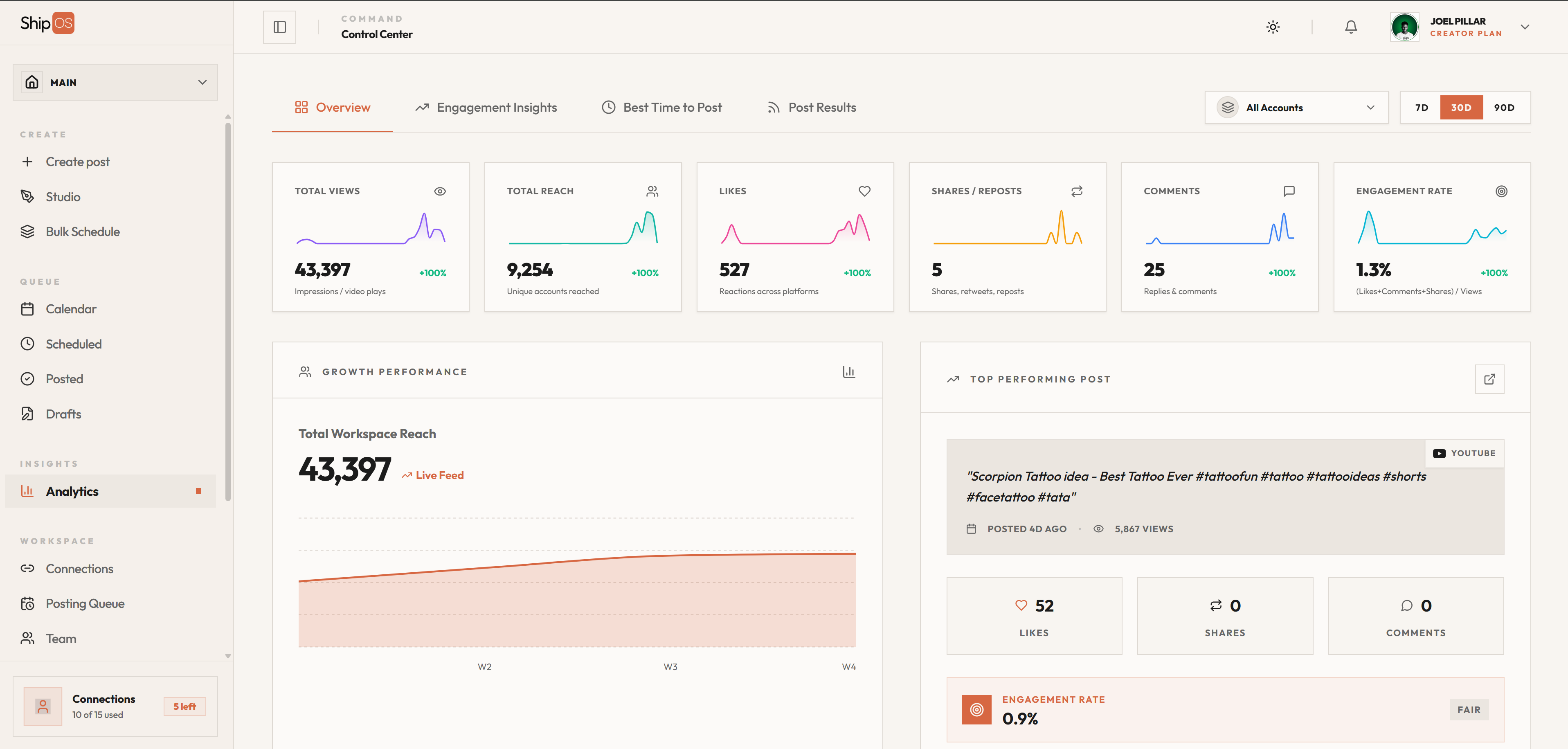This screenshot has width=1568, height=749.
Task: Open the MAIN workspace dropdown
Action: click(115, 82)
